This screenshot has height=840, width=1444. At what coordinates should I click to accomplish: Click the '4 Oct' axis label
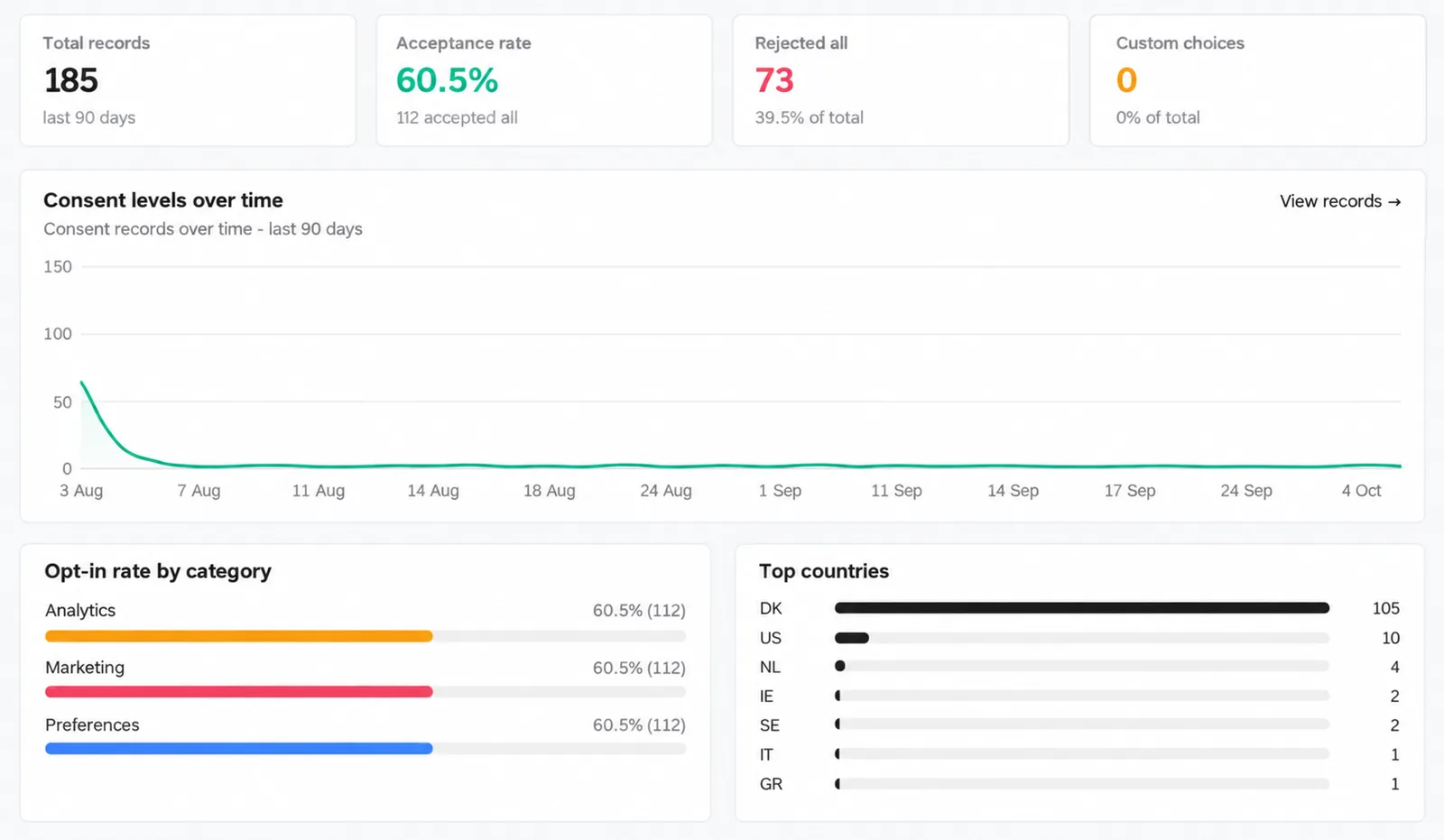pos(1361,491)
